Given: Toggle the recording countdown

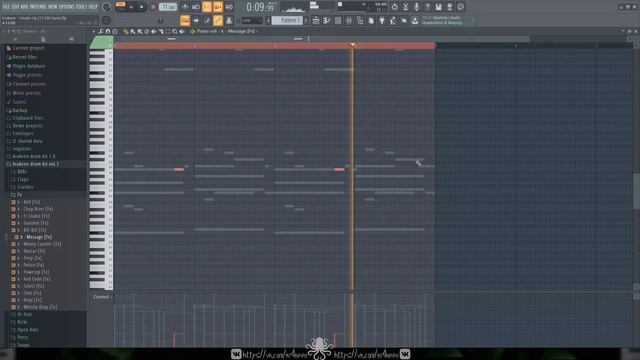Looking at the screenshot, I should [207, 7].
